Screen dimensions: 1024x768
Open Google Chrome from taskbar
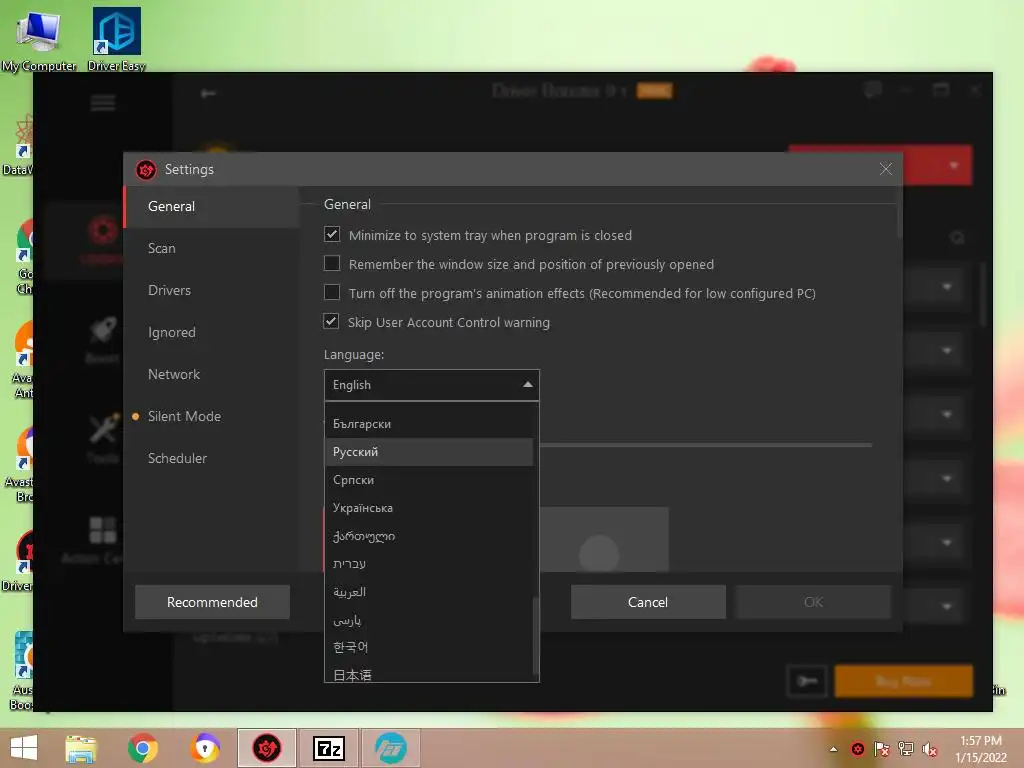coord(142,748)
